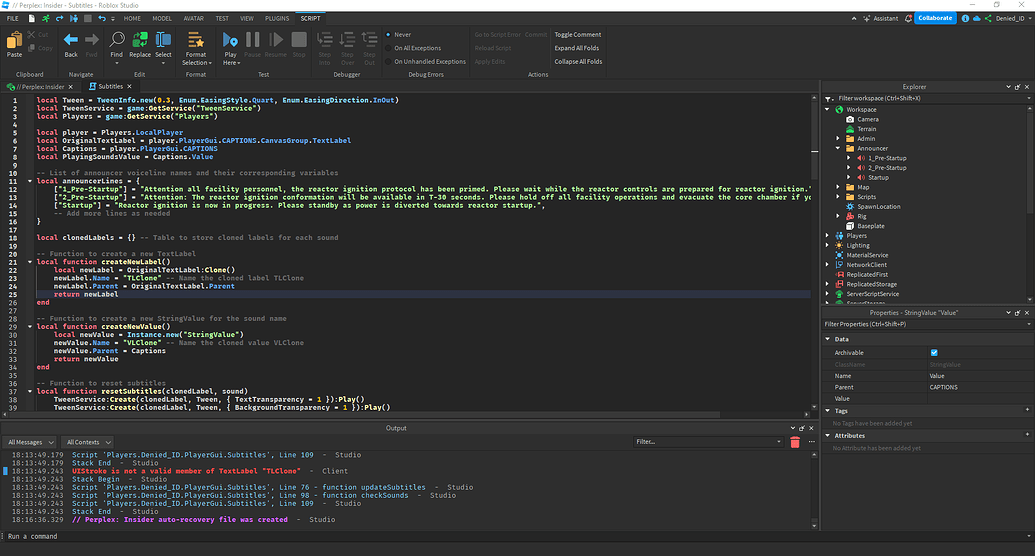The height and width of the screenshot is (556, 1035).
Task: Open the All Contexts dropdown
Action: (x=88, y=441)
